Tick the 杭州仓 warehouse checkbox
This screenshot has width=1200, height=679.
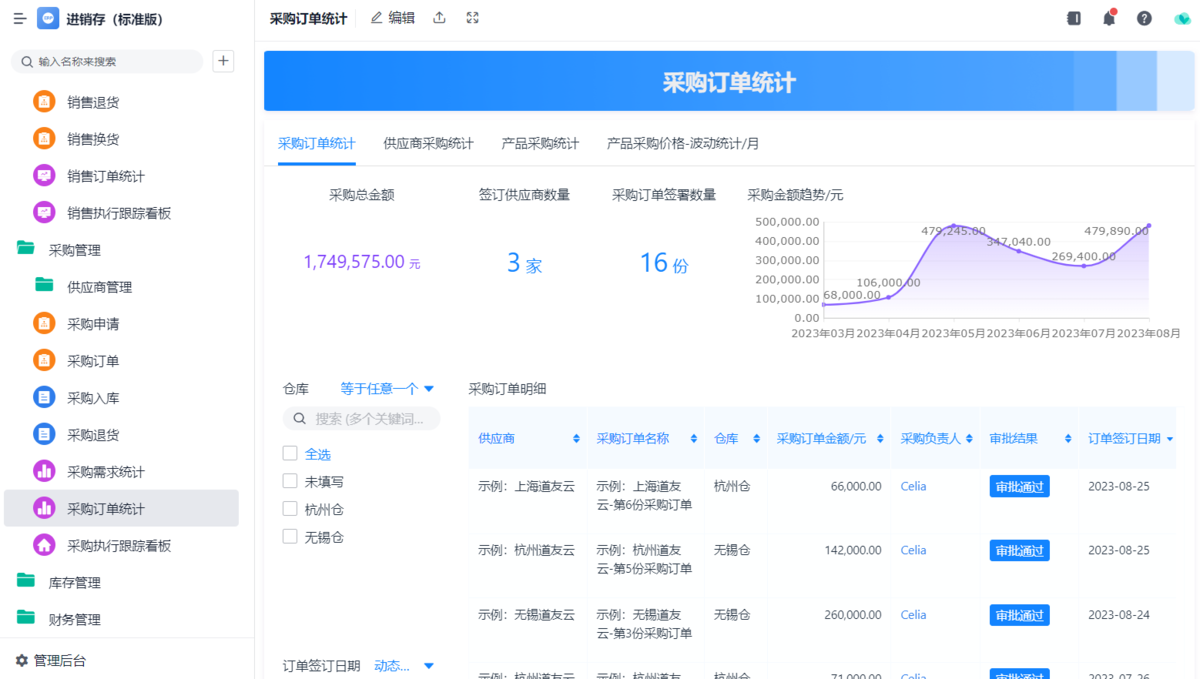tap(290, 509)
